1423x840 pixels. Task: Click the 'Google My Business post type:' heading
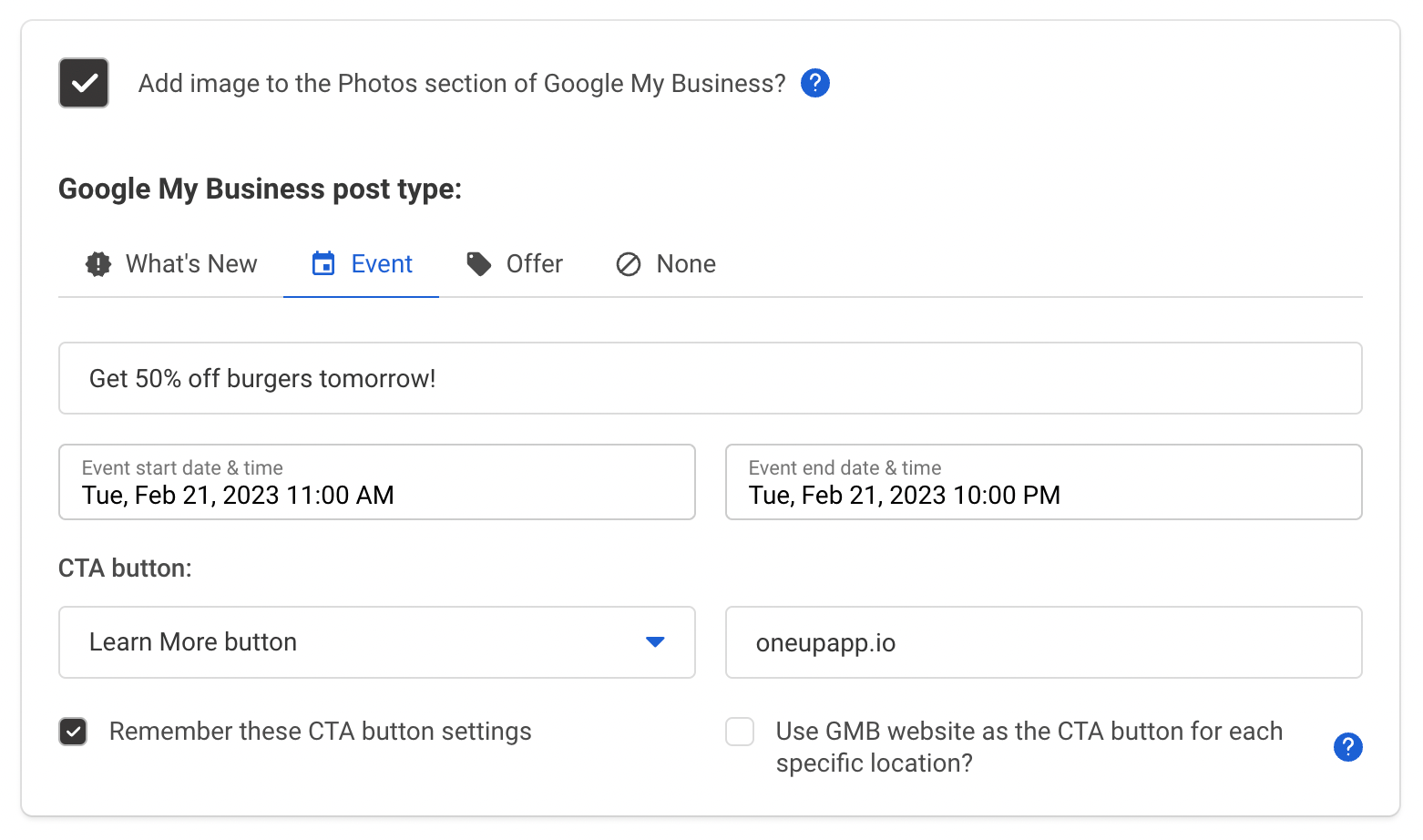(261, 189)
